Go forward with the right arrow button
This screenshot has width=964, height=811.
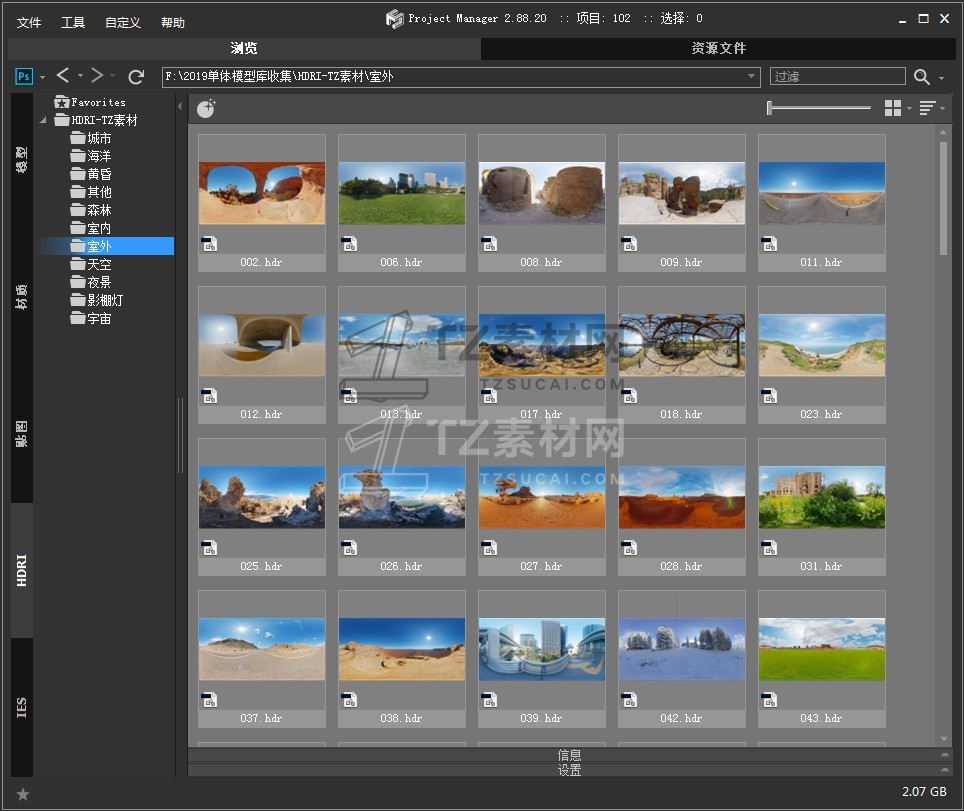point(97,75)
